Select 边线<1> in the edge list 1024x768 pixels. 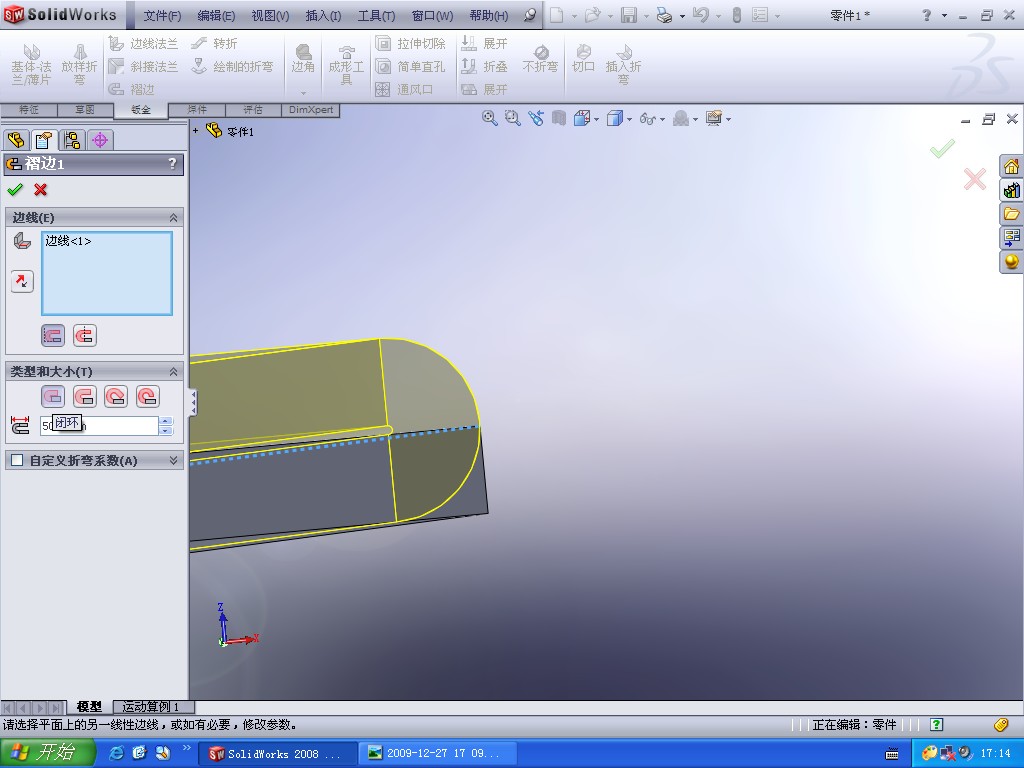point(69,241)
